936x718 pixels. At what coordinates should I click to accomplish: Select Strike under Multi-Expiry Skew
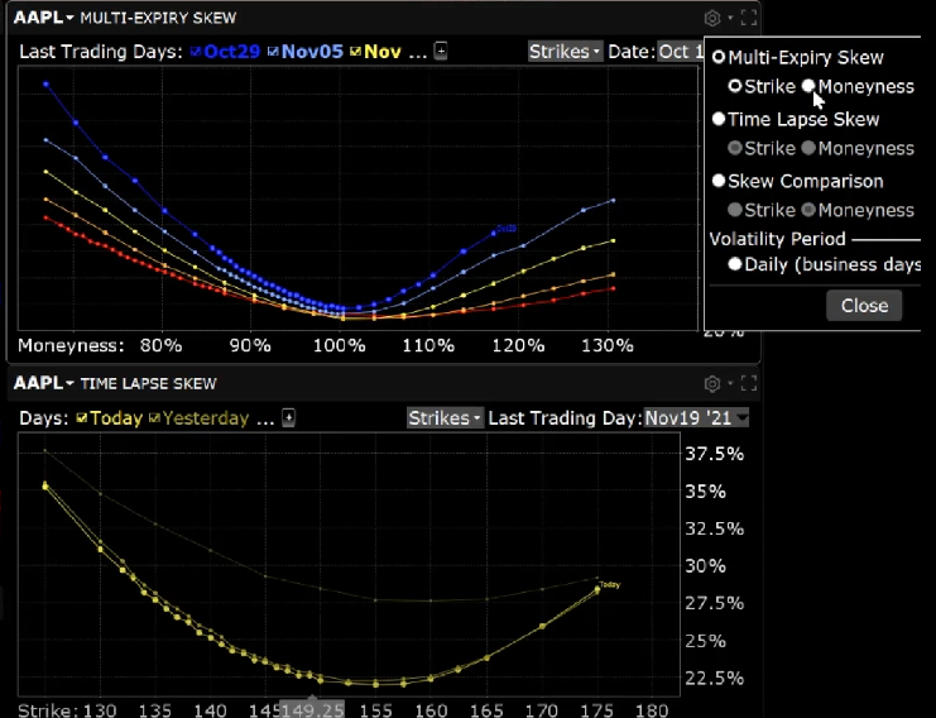735,87
